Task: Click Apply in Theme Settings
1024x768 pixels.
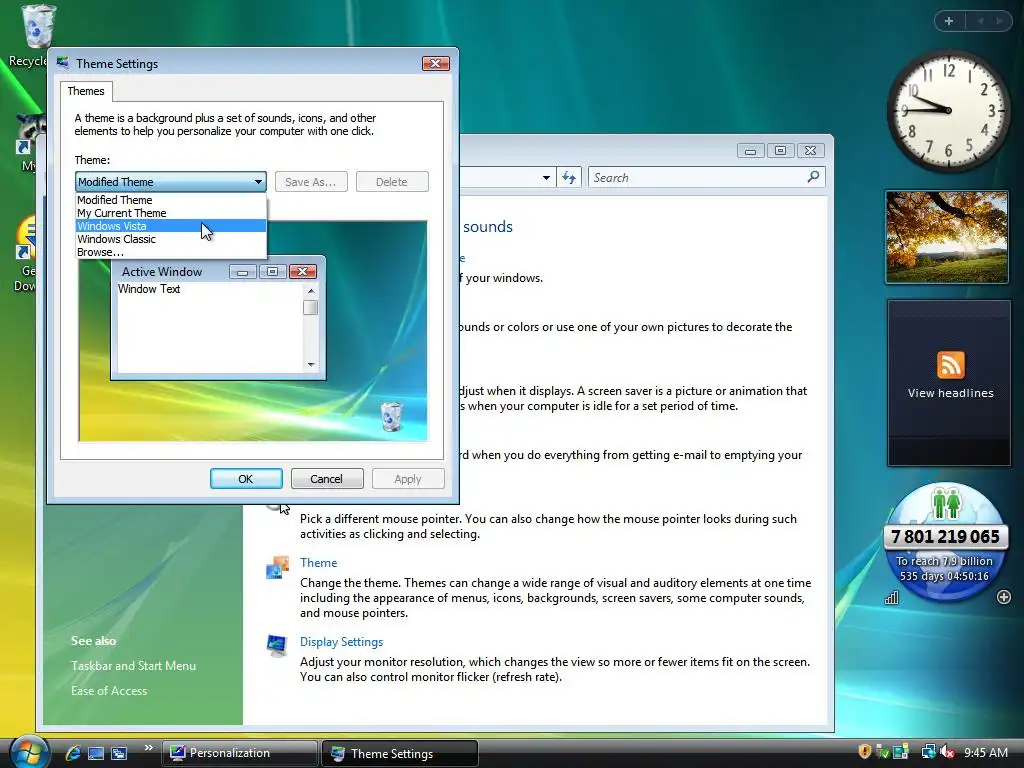Action: pyautogui.click(x=408, y=479)
